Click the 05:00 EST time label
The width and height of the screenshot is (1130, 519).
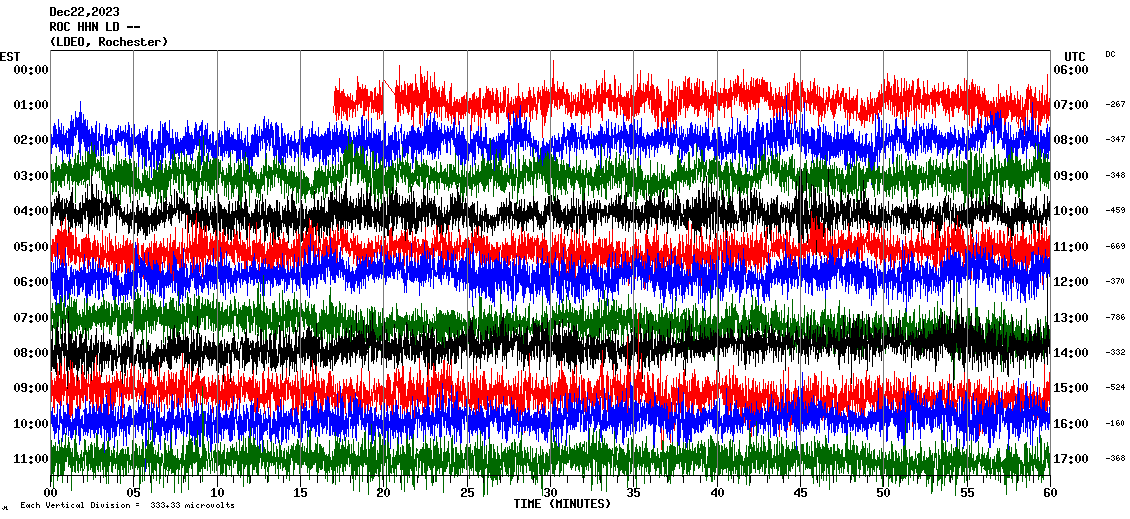click(x=31, y=247)
